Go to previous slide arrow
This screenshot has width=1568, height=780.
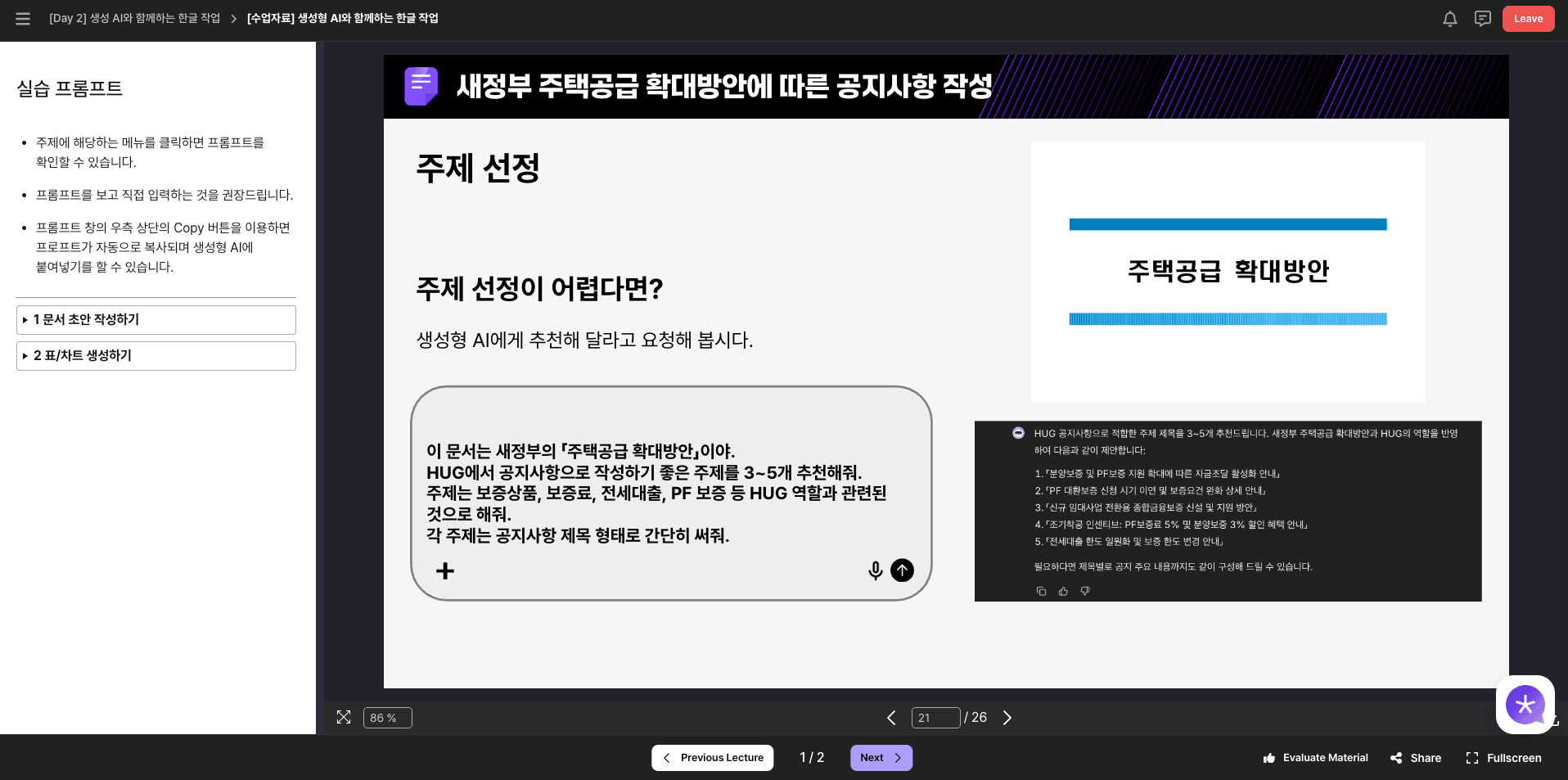pyautogui.click(x=891, y=718)
